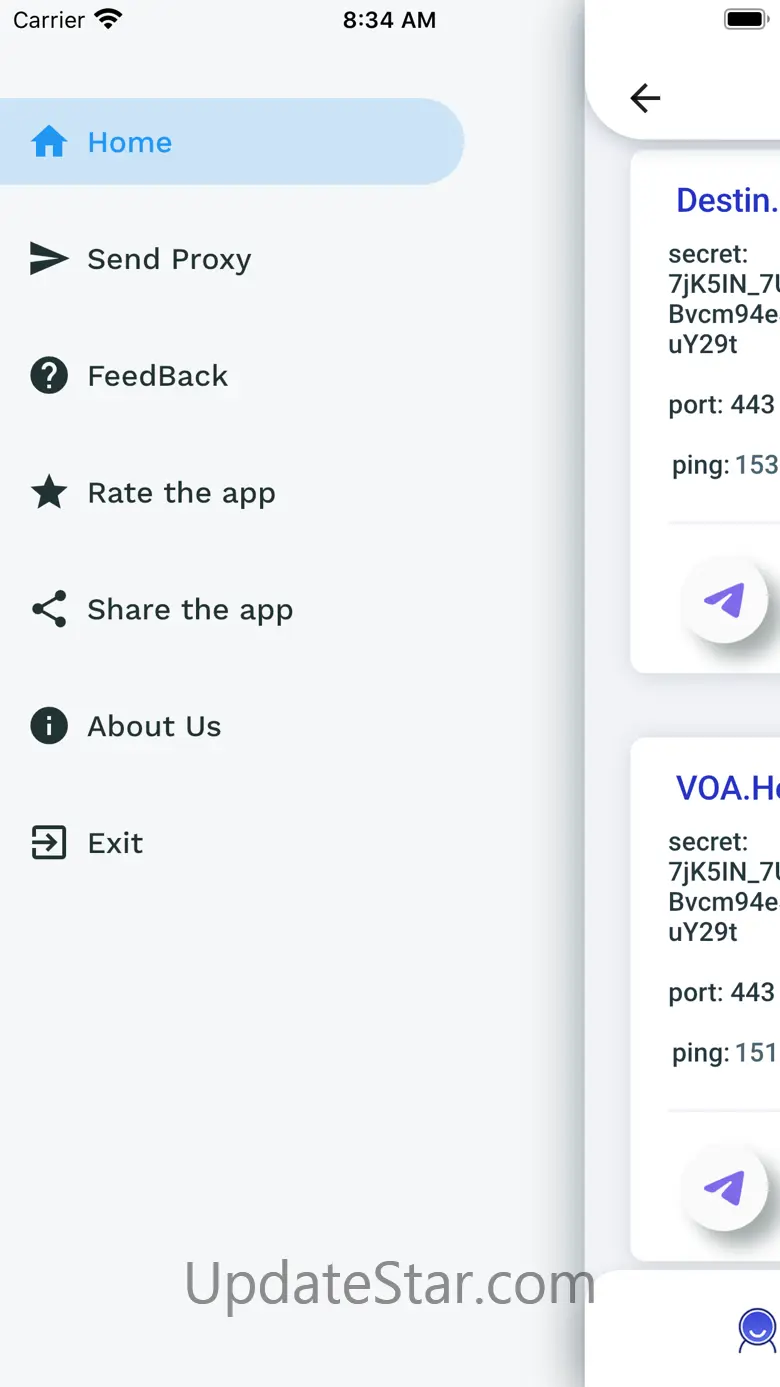Click the Share the app icon
780x1387 pixels.
click(x=49, y=609)
